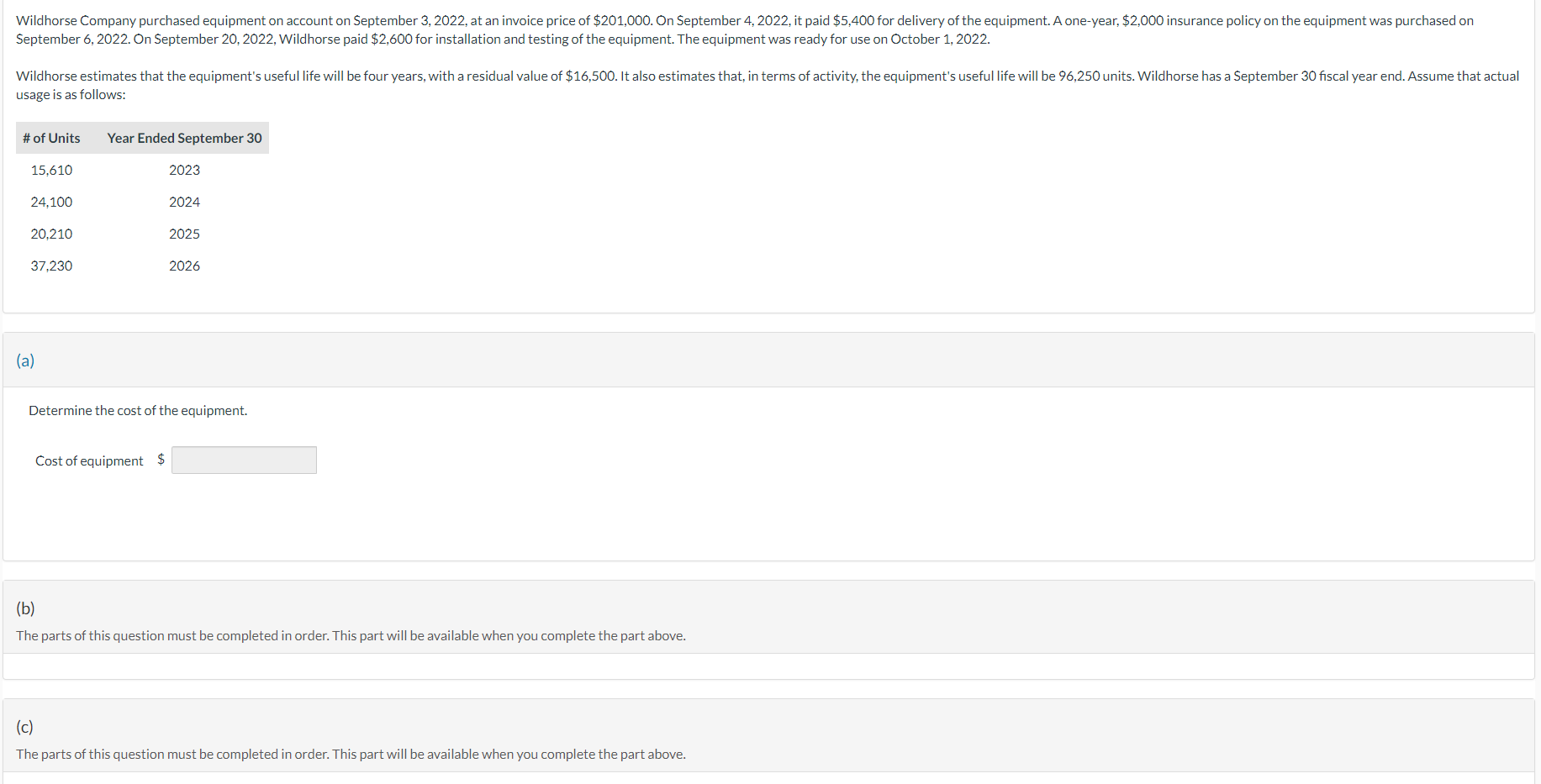
Task: Click inside the Cost of equipment input box
Action: pyautogui.click(x=243, y=460)
